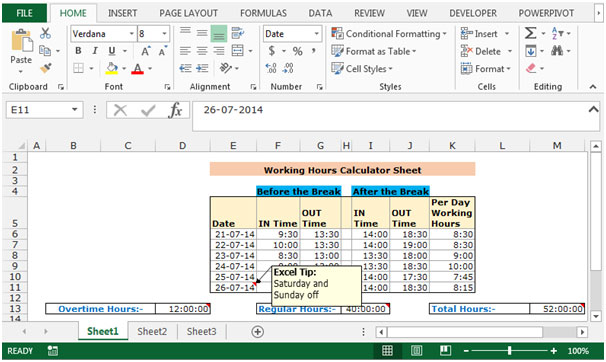Switch to the PAGE LAYOUT tab
The height and width of the screenshot is (362, 606).
[189, 13]
